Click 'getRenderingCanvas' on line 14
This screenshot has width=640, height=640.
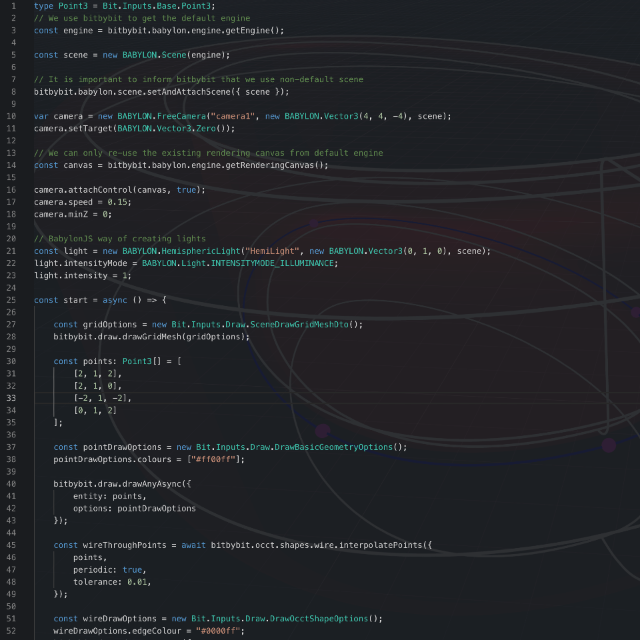[x=269, y=165]
